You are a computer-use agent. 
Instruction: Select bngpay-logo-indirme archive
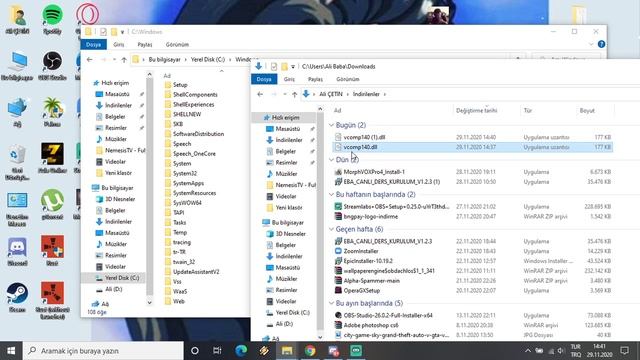click(x=371, y=216)
